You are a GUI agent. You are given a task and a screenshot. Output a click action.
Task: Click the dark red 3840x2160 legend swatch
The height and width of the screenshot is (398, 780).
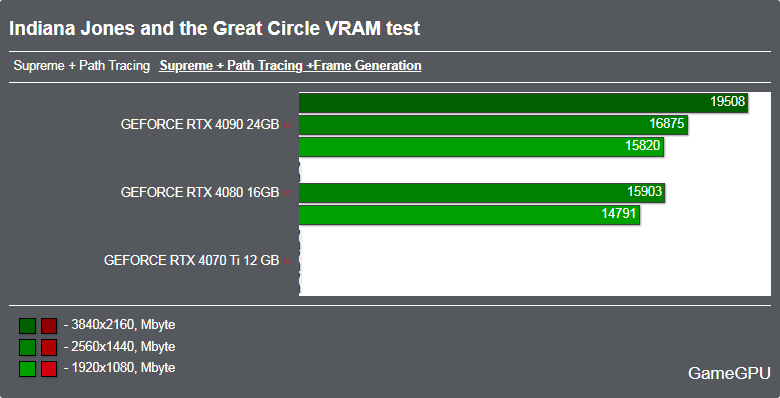(x=49, y=326)
